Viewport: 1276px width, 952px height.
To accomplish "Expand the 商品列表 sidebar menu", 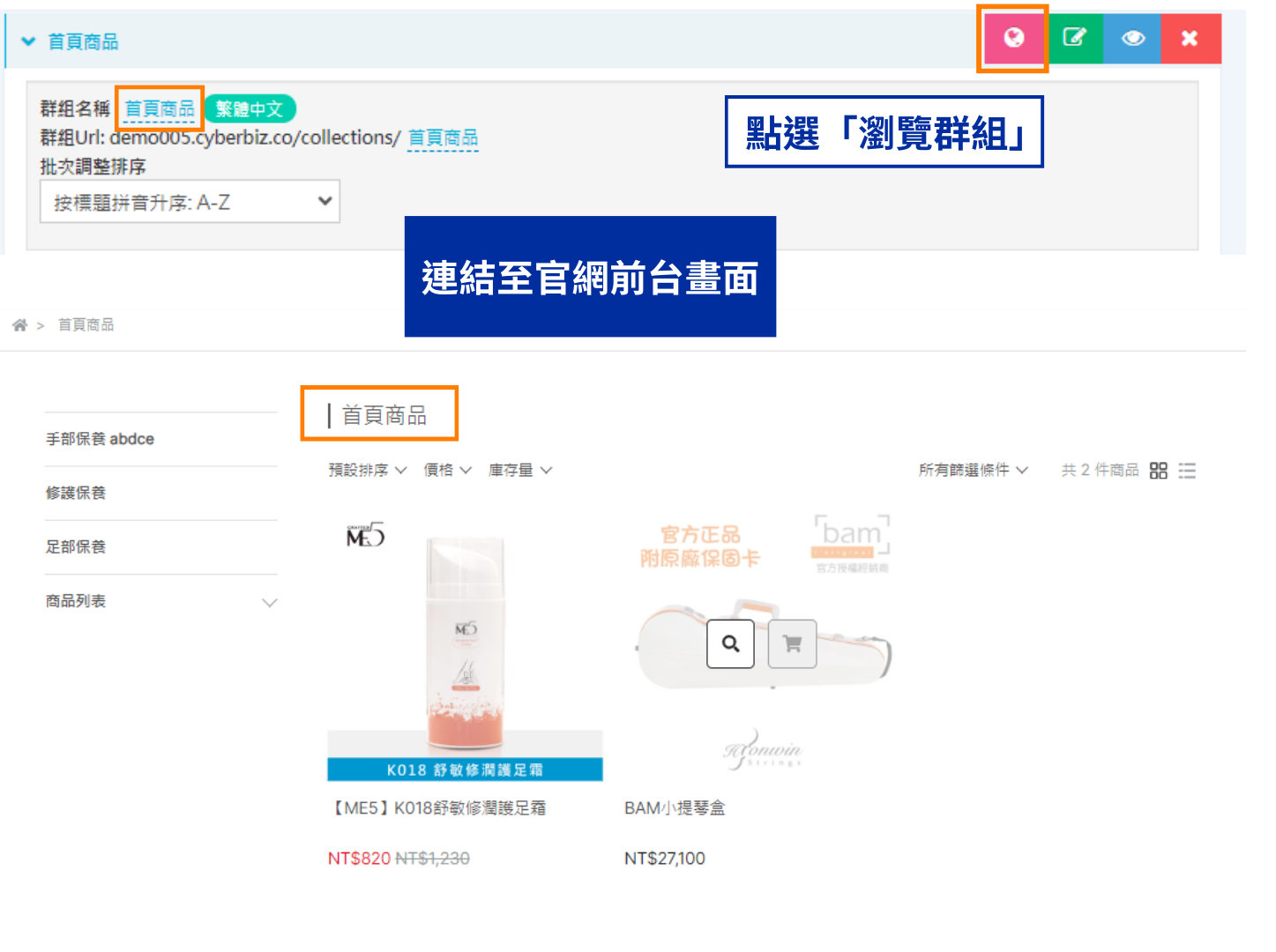I will (269, 602).
